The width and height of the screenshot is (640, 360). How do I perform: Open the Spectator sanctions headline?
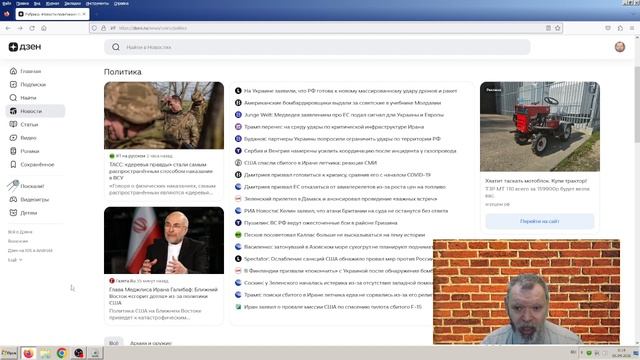tap(338, 259)
